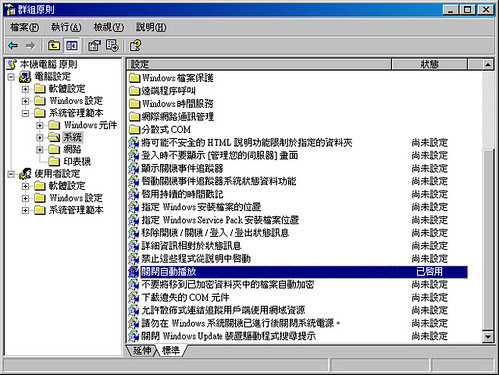Select 啟動關機事件追蹤器系統狀態資料功能 policy
499x375 pixels.
(x=219, y=181)
